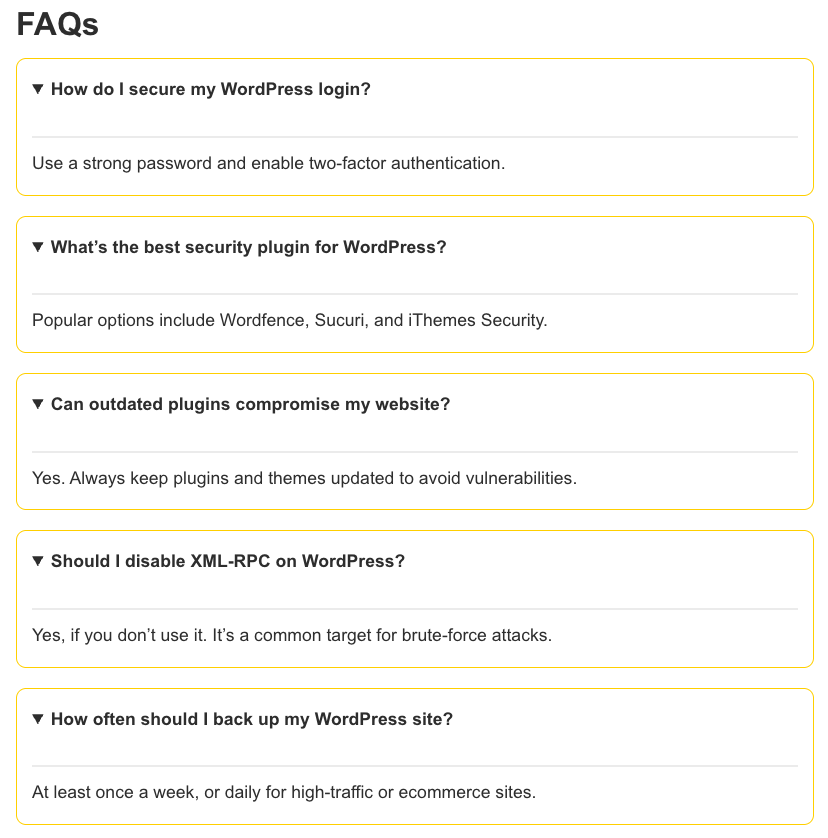Viewport: 828px width, 838px height.
Task: Select the 'FAQs' page heading
Action: pos(55,24)
